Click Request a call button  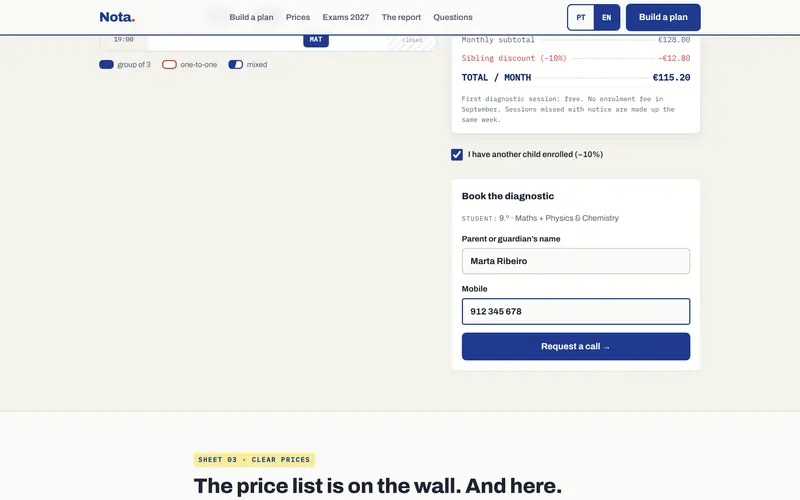[576, 346]
